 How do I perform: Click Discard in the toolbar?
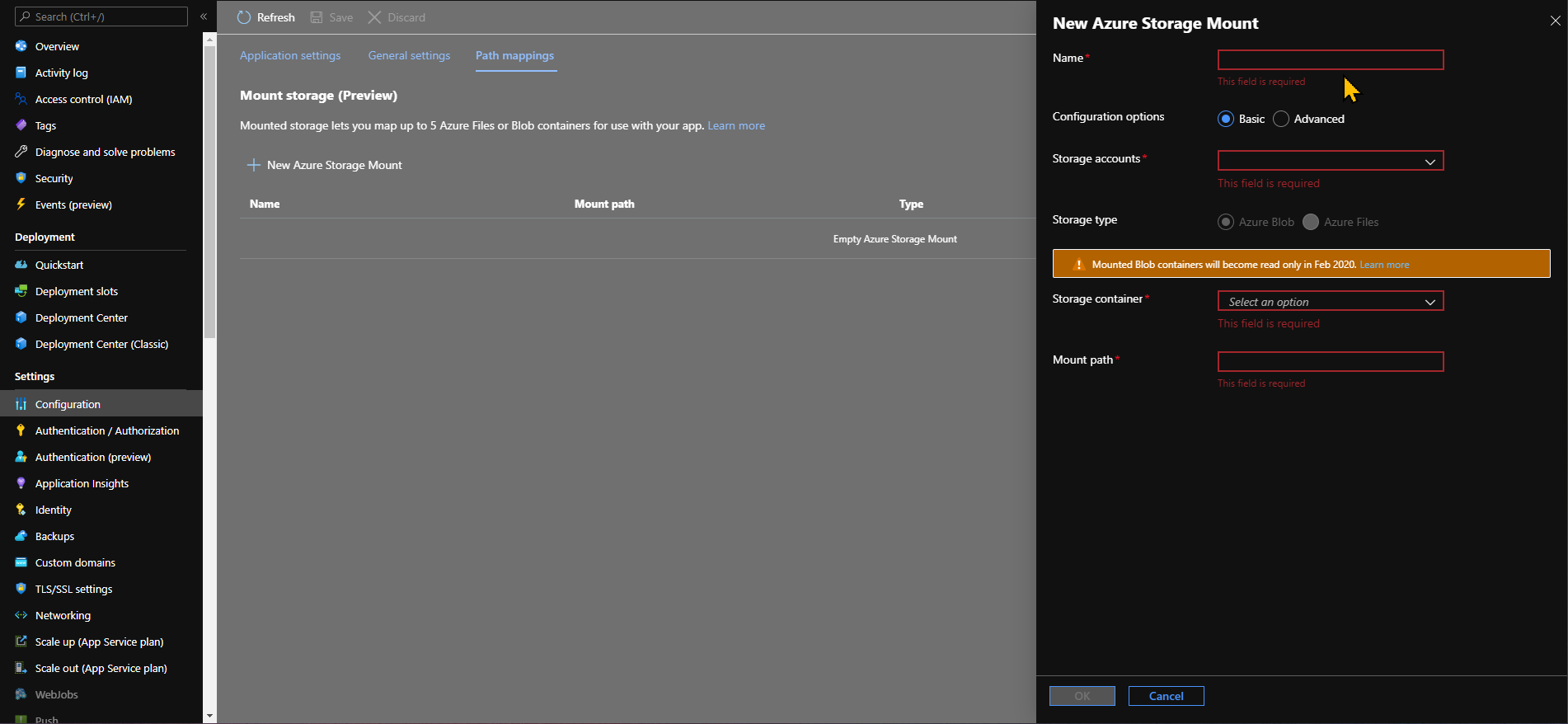tap(397, 17)
